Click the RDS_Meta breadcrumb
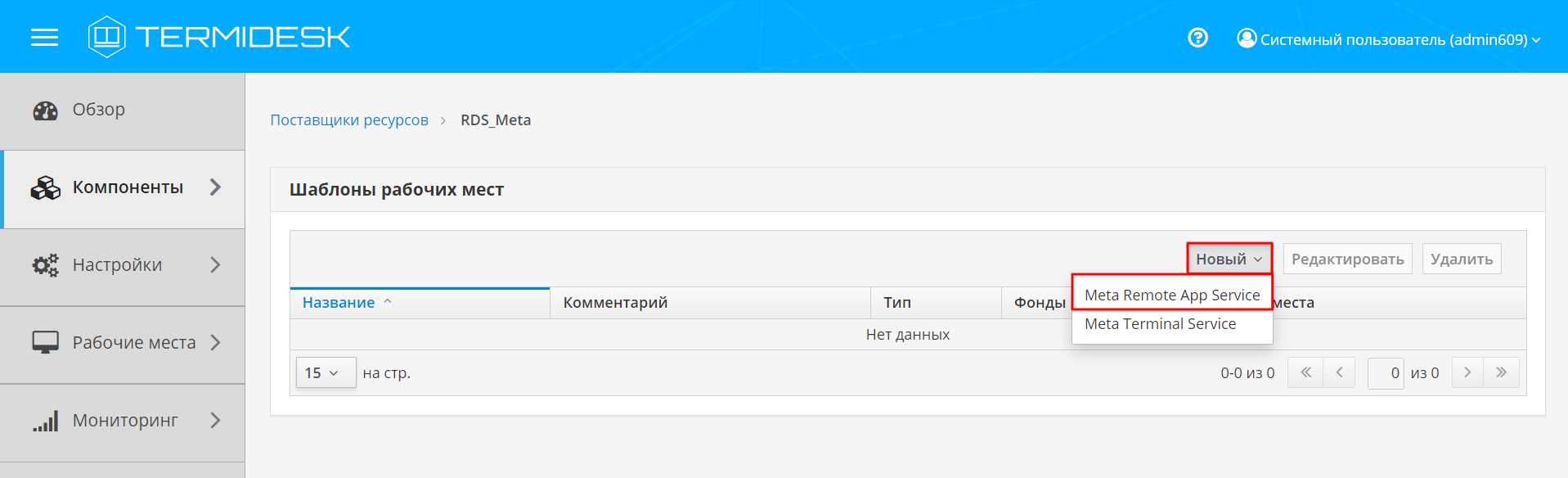 496,120
